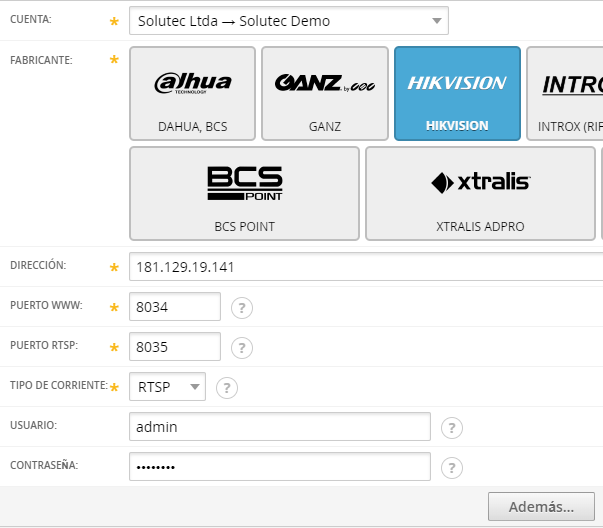Focus the Dirección address field
Viewport: 603px width, 528px height.
[366, 266]
